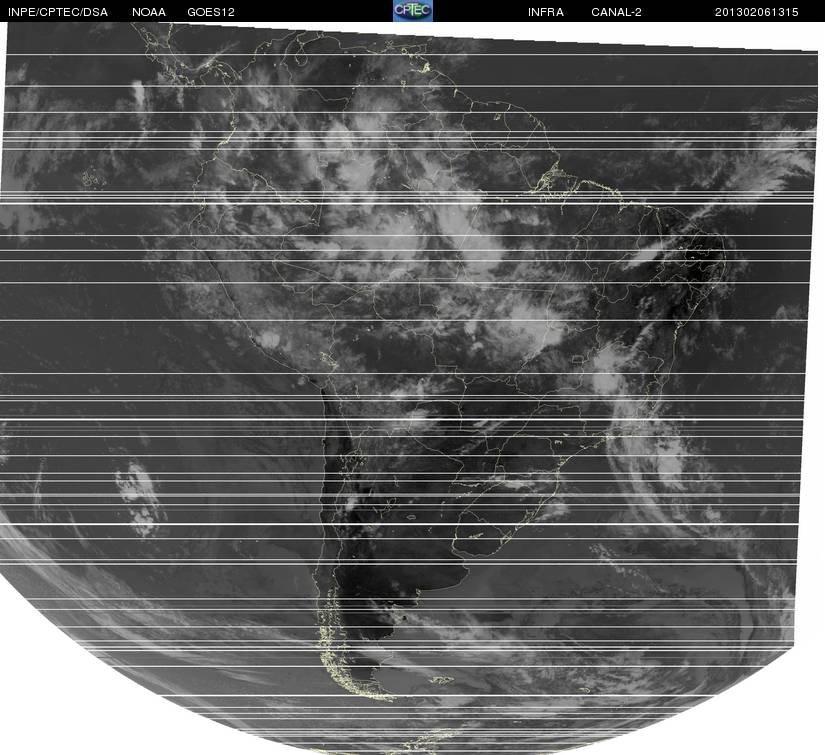The image size is (825, 755).
Task: Click the CANAL-2 channel label
Action: tap(616, 12)
